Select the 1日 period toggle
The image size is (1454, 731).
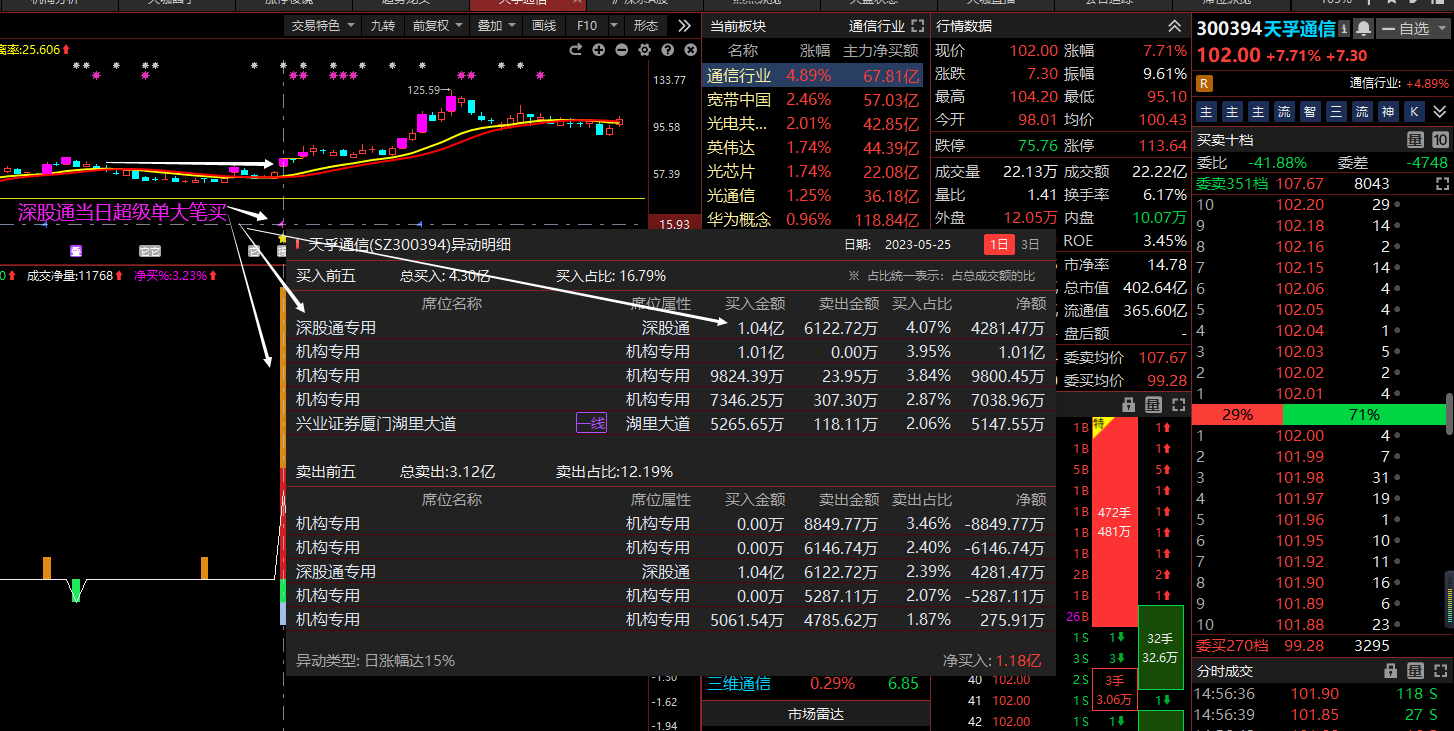click(x=999, y=244)
